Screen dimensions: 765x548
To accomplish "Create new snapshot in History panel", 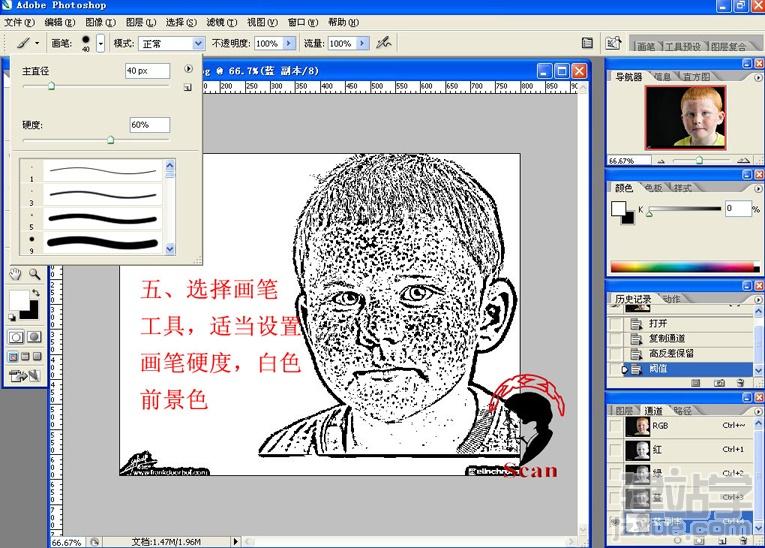I will click(x=719, y=384).
